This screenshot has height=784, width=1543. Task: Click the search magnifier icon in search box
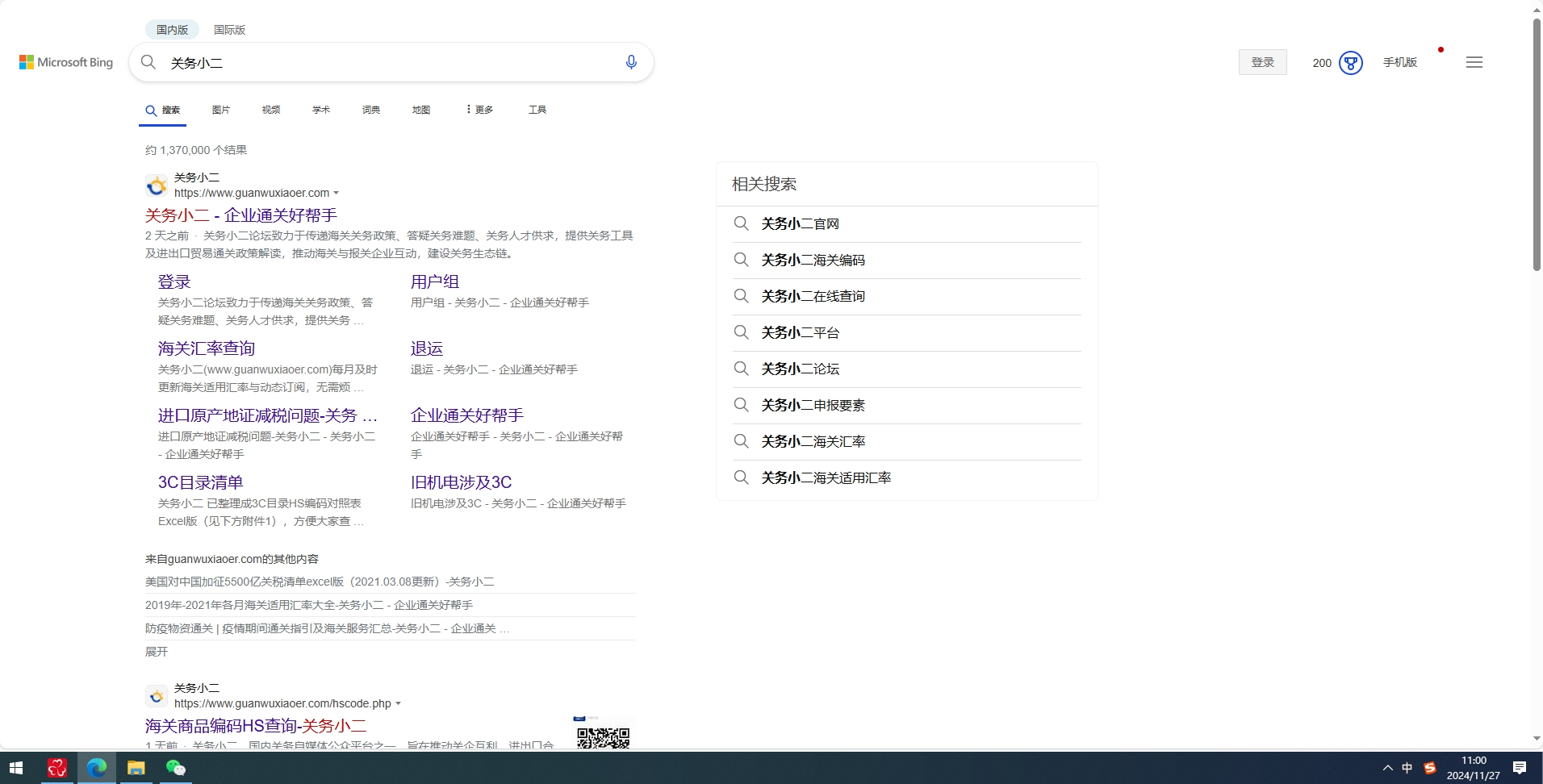coord(148,62)
